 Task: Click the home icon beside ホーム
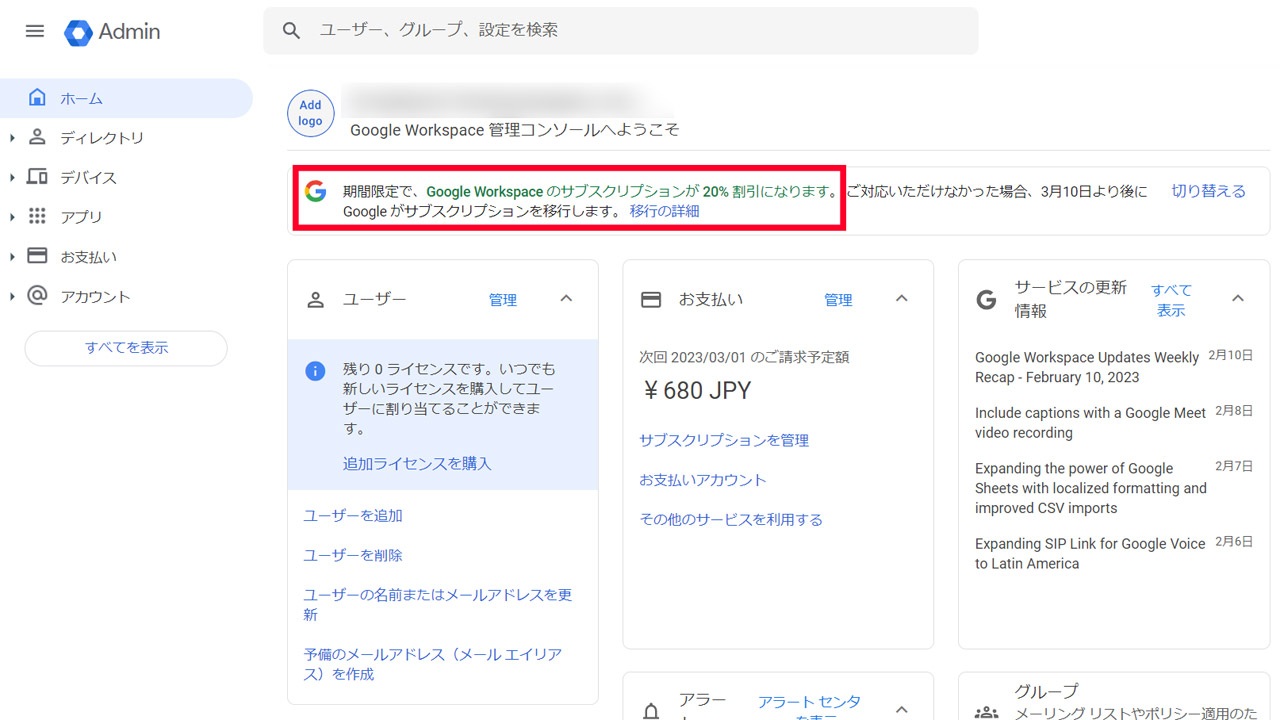pos(37,97)
